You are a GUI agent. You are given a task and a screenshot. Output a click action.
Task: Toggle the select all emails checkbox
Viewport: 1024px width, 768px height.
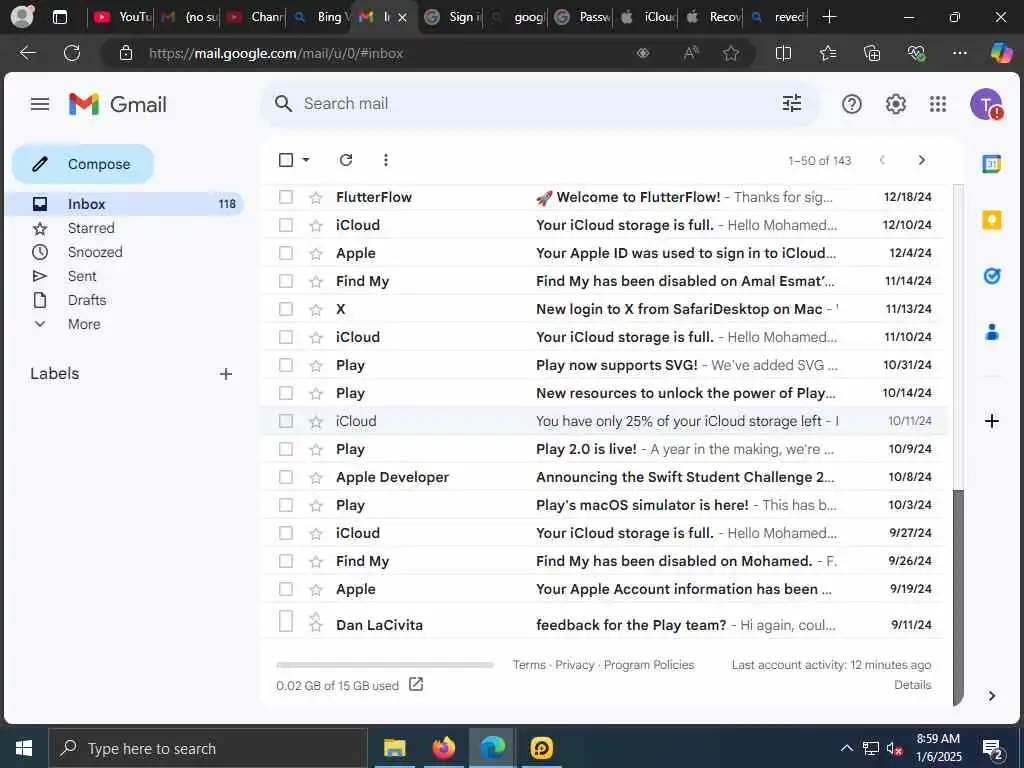[286, 160]
